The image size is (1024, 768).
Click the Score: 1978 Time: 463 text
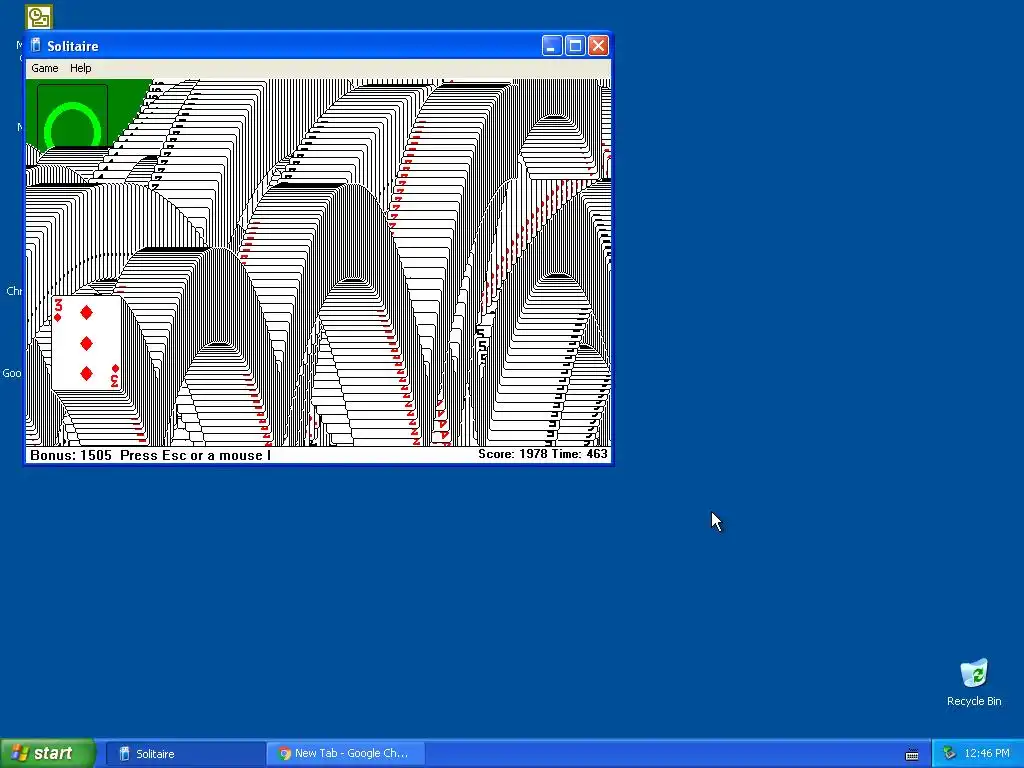pyautogui.click(x=542, y=454)
